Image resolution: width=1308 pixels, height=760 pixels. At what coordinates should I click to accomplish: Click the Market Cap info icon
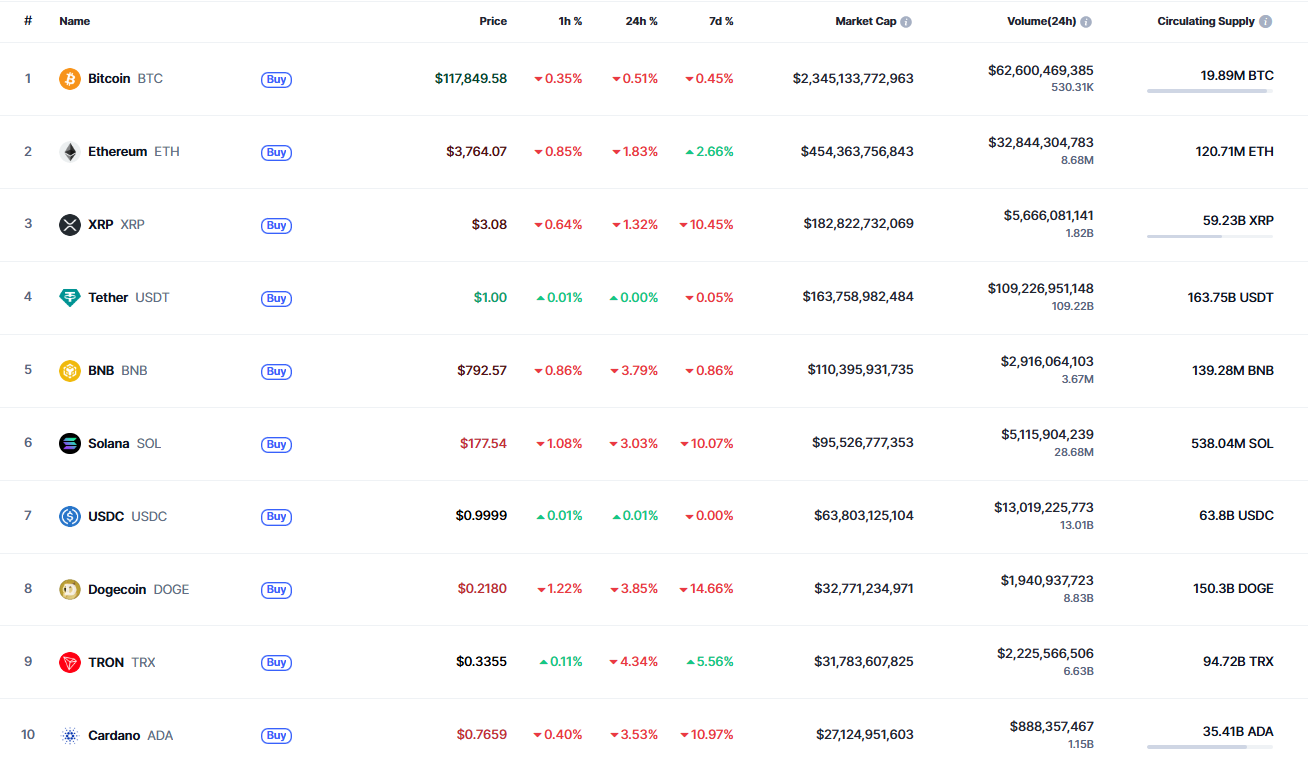point(906,22)
